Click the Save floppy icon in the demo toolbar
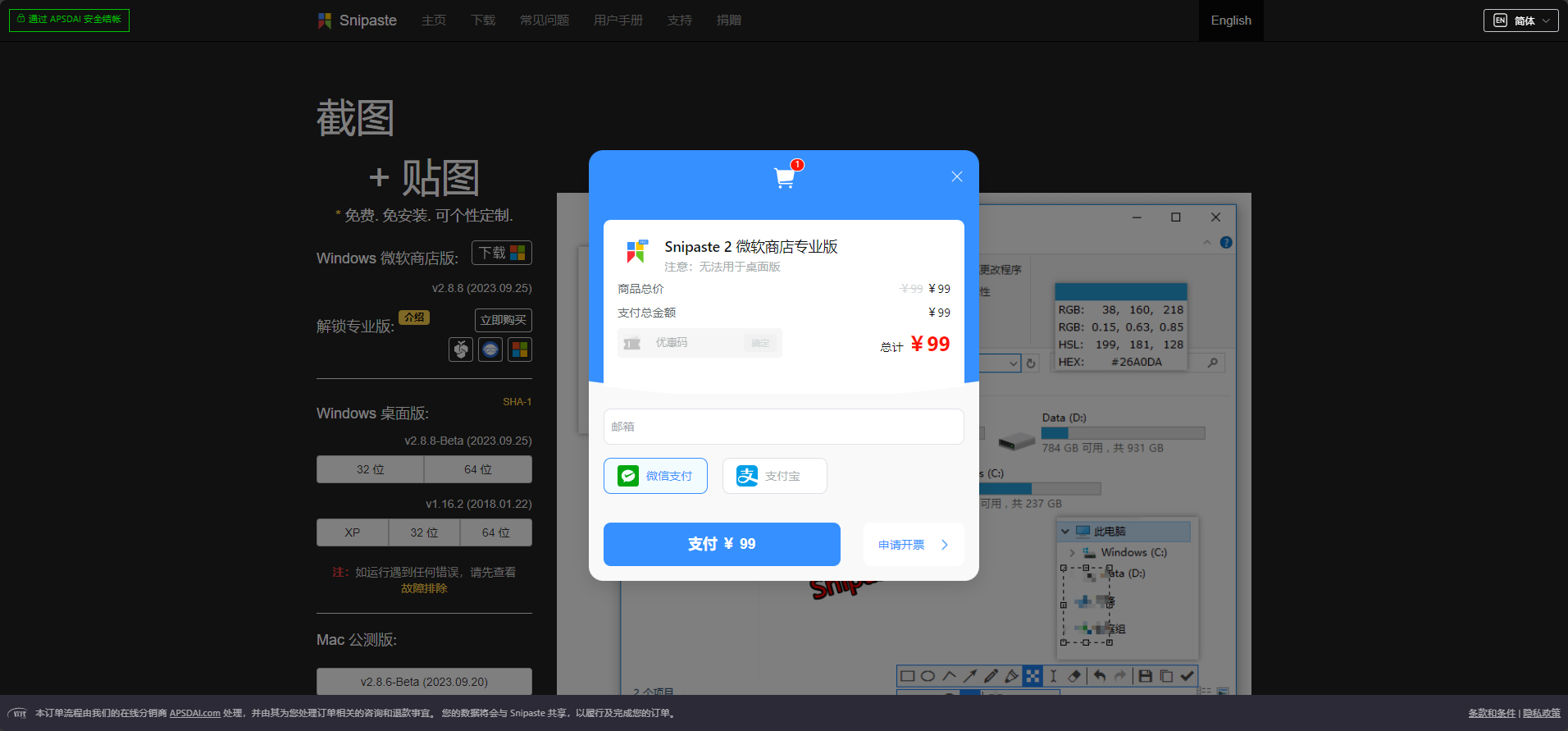Viewport: 1568px width, 731px height. pos(1146,676)
